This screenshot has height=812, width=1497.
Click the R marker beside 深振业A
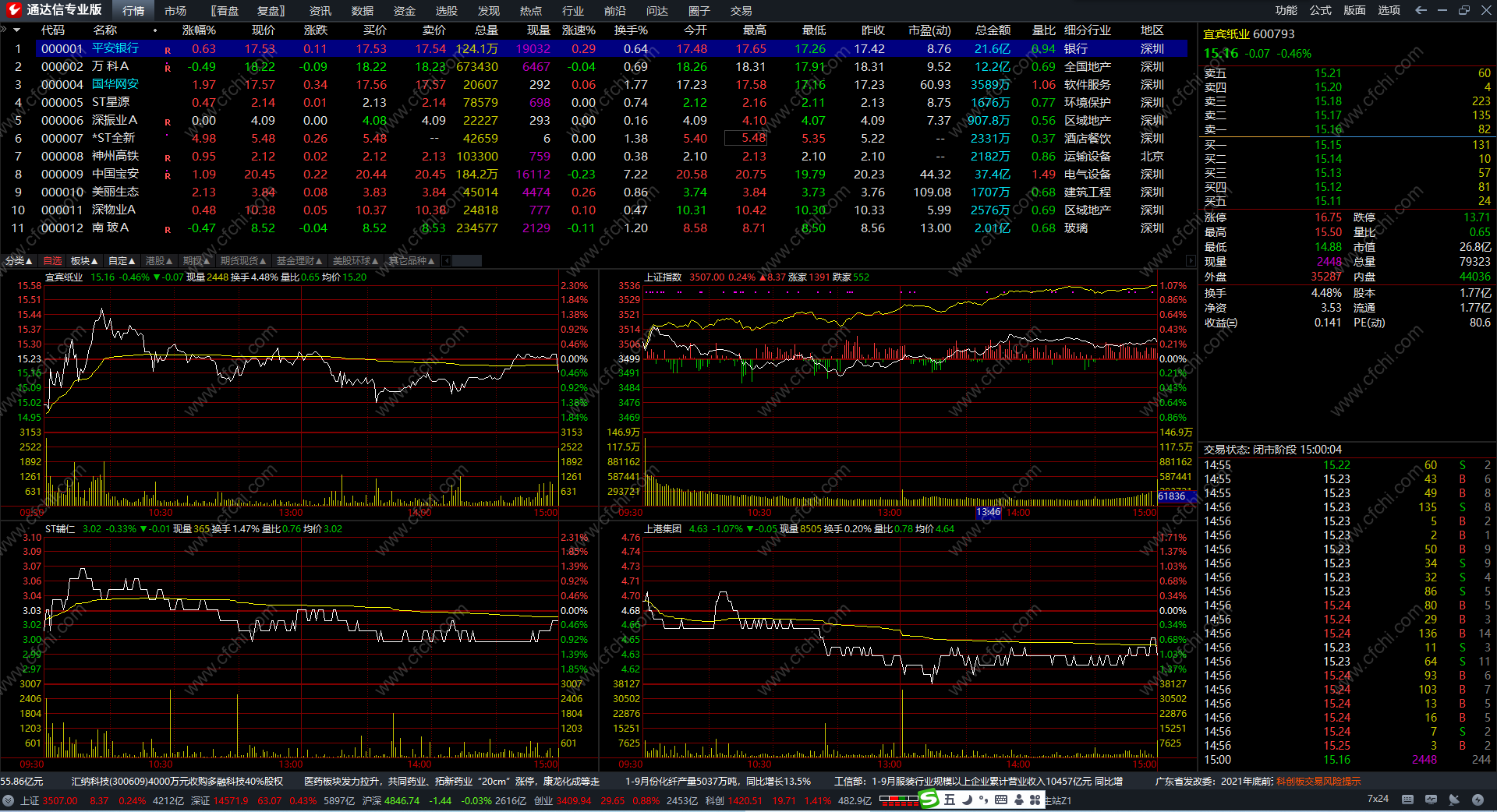point(168,122)
